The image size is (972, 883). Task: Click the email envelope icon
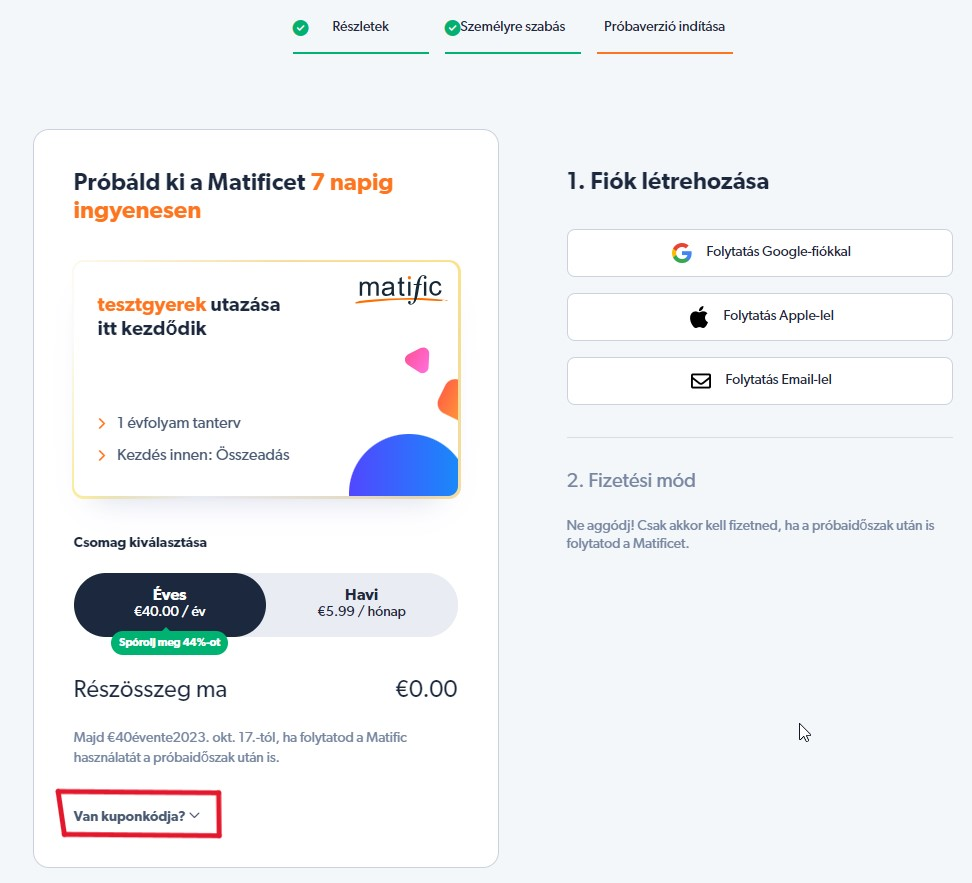701,381
